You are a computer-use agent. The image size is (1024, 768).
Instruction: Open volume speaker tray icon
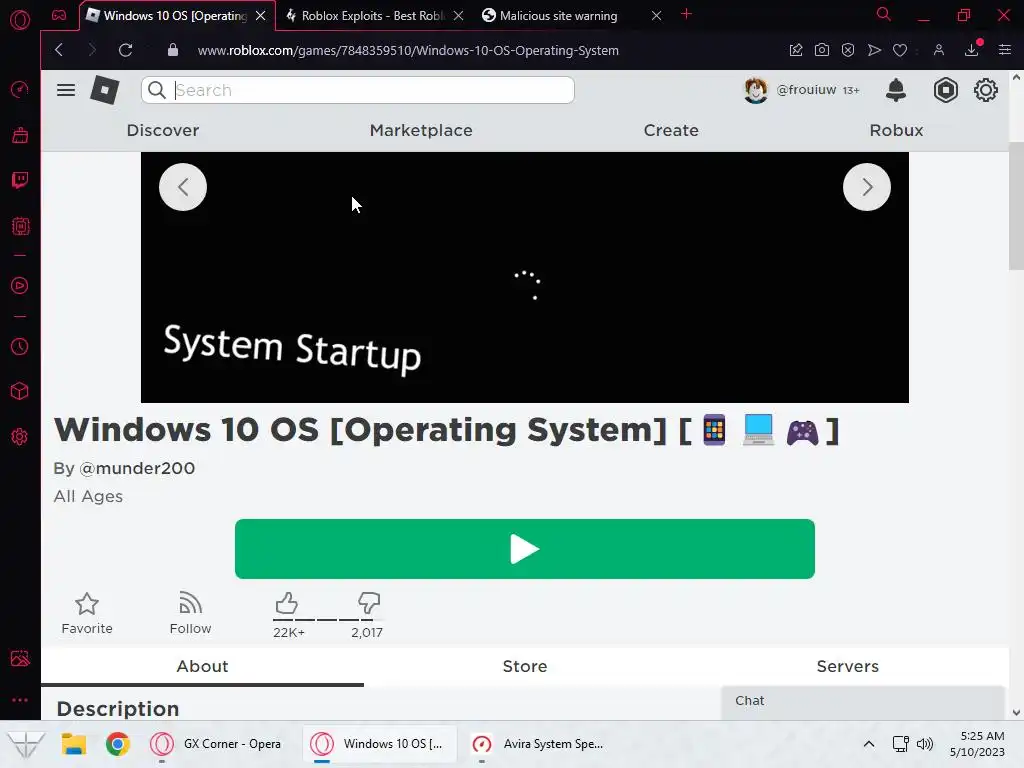pos(925,743)
